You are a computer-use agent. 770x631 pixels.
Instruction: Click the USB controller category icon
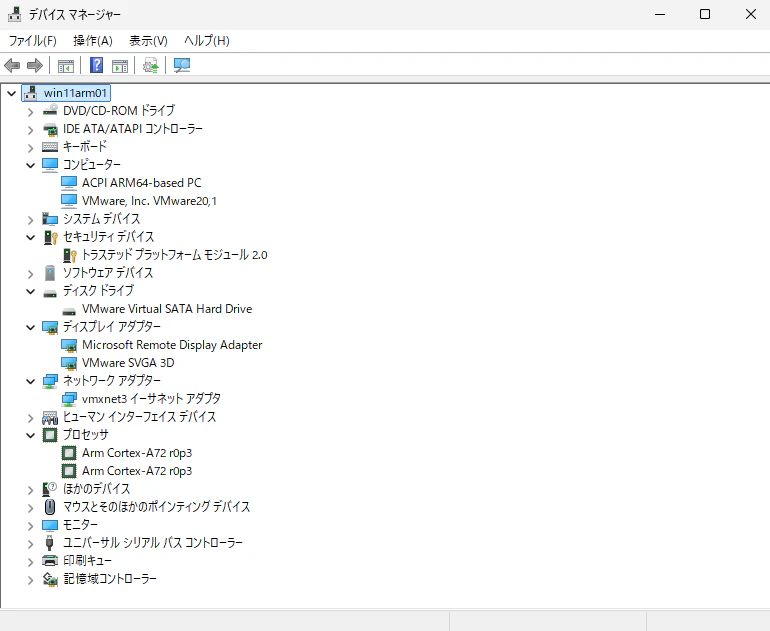tap(49, 543)
